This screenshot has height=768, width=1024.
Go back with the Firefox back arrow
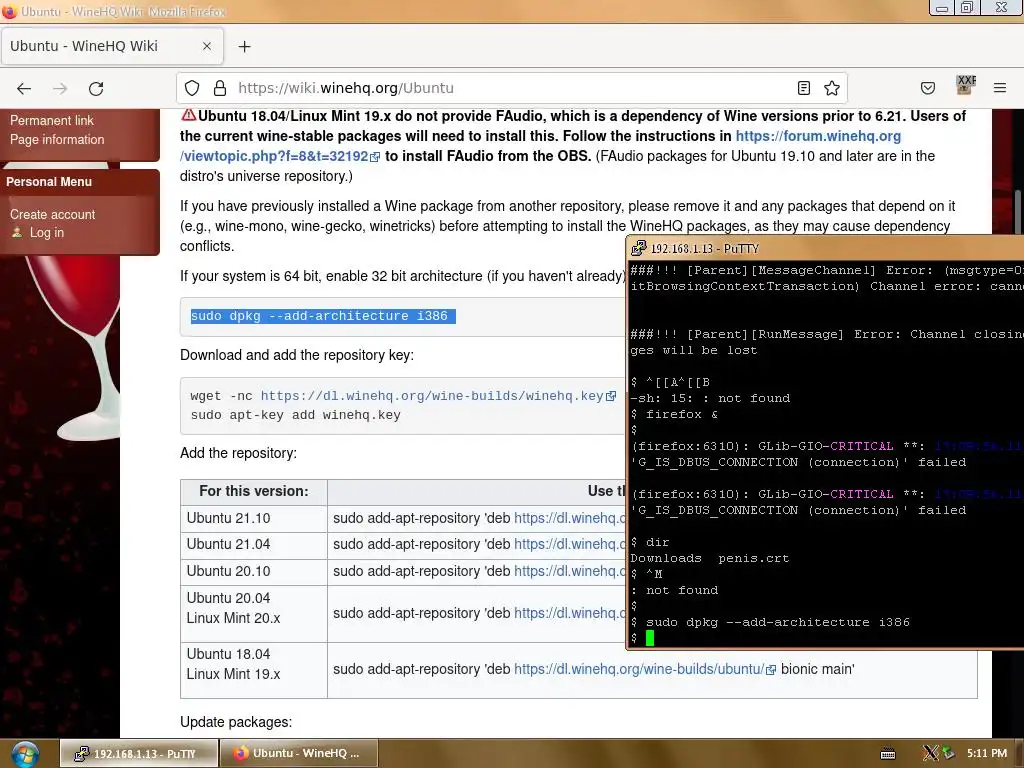[x=24, y=88]
